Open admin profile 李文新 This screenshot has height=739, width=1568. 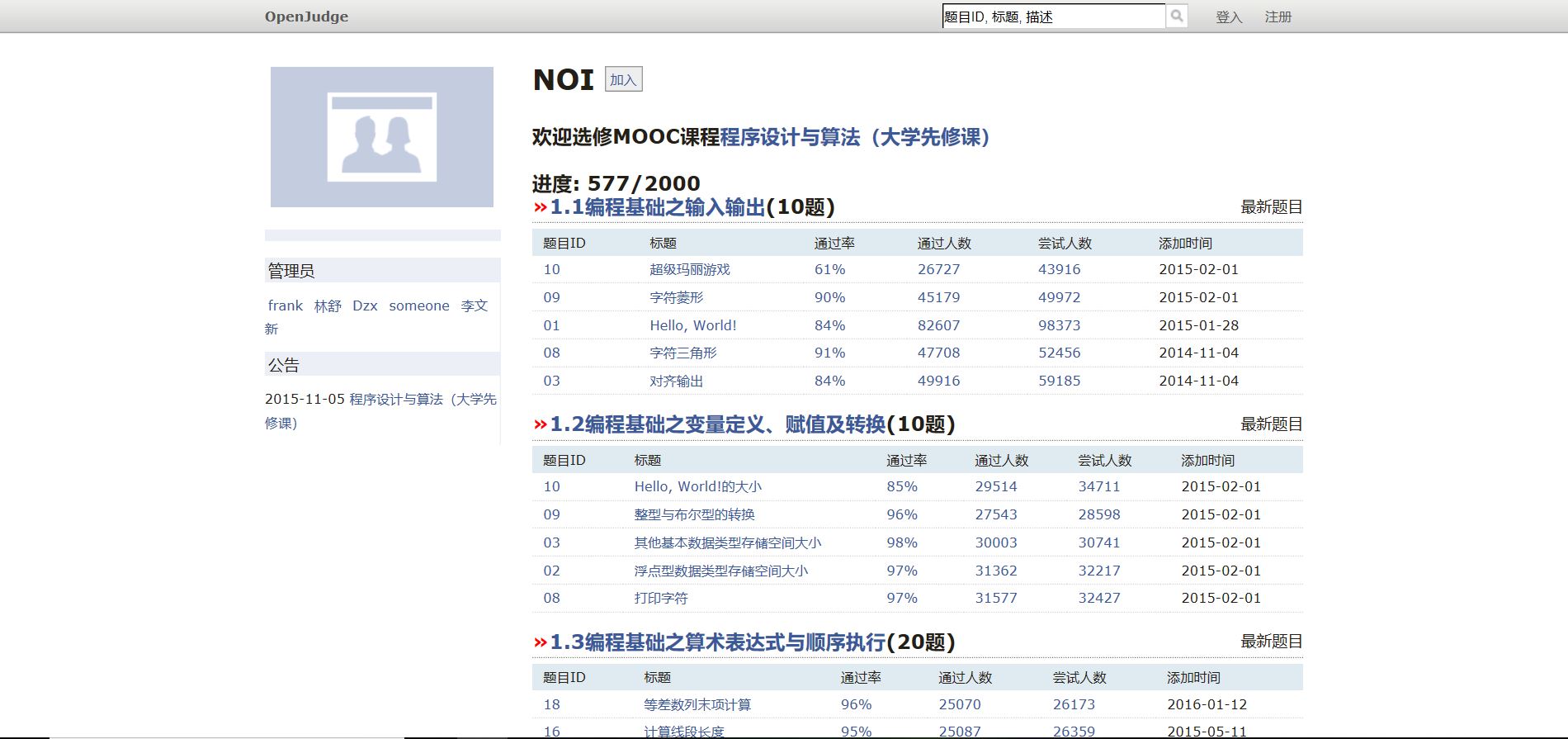[475, 306]
